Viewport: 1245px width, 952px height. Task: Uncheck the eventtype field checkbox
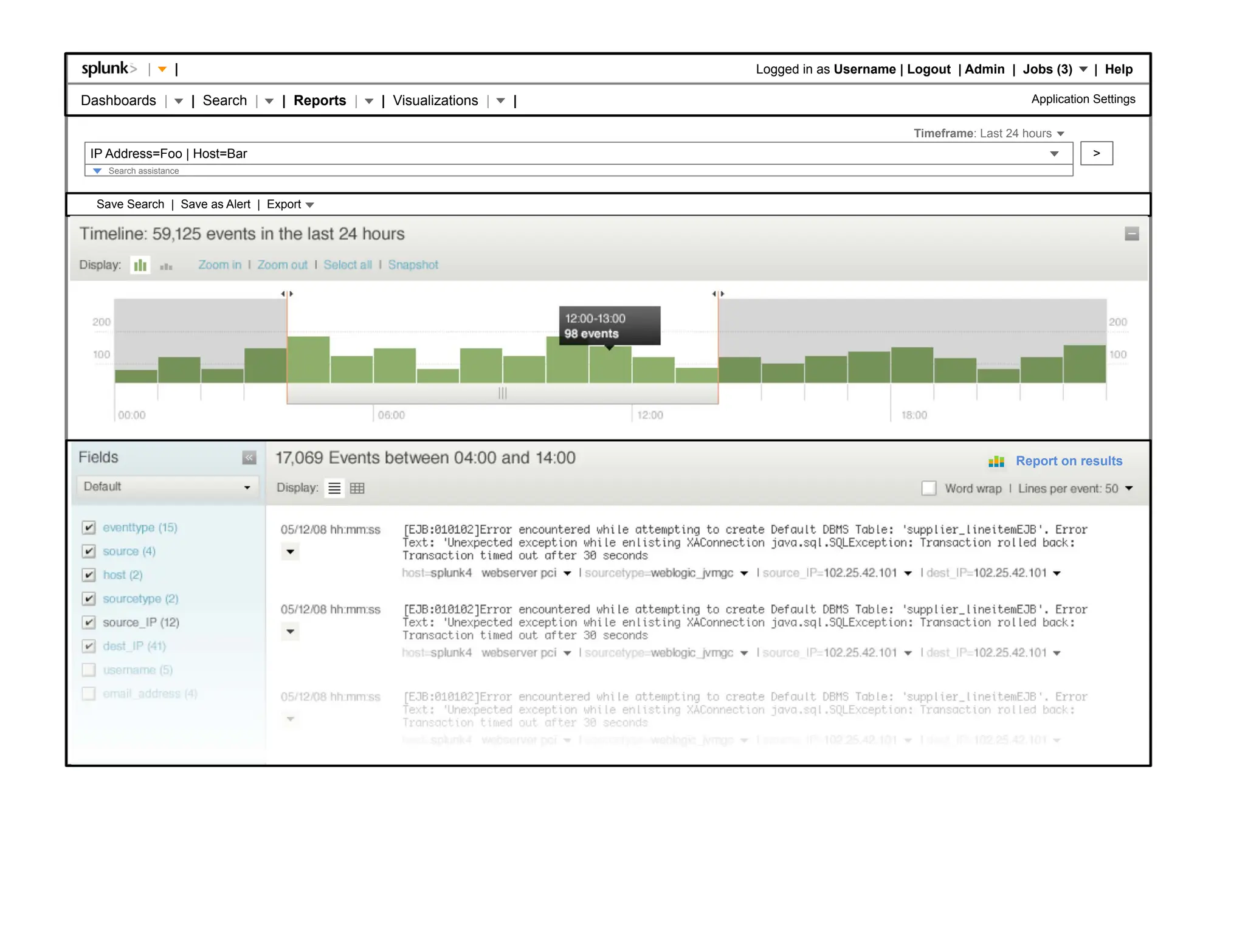click(x=89, y=527)
